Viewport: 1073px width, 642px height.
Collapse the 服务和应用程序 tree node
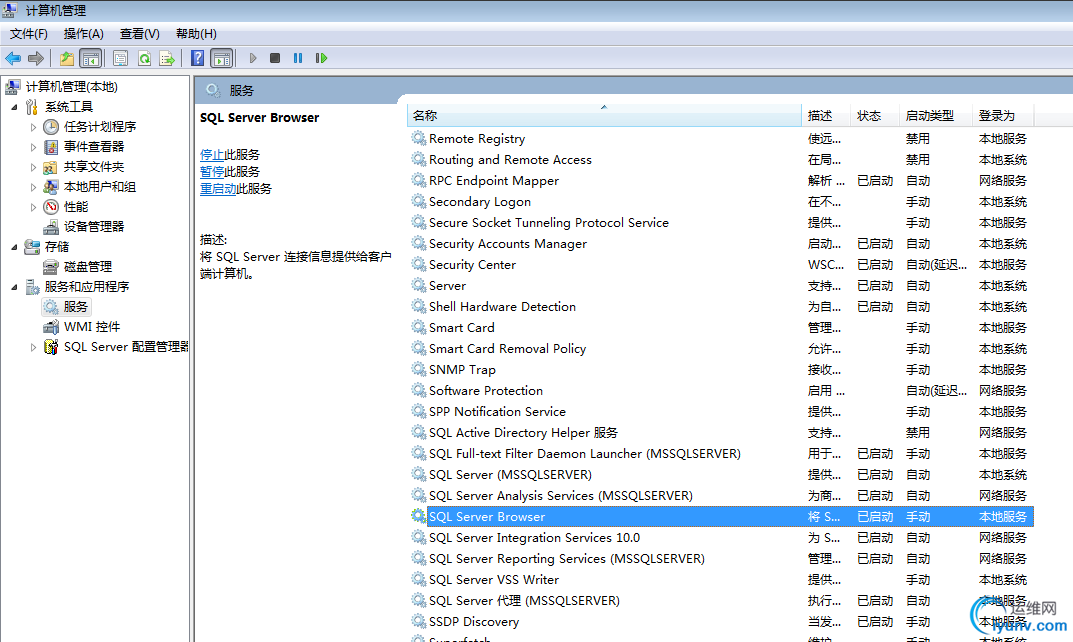(14, 287)
